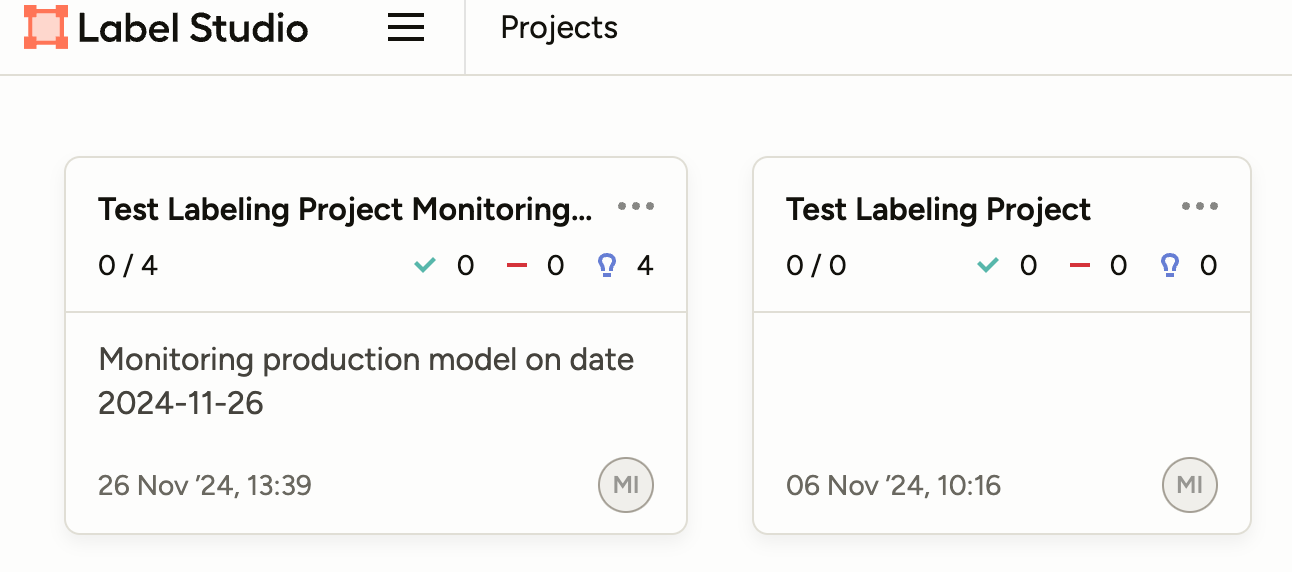Click the Label Studio logo icon
The height and width of the screenshot is (572, 1292).
46,28
